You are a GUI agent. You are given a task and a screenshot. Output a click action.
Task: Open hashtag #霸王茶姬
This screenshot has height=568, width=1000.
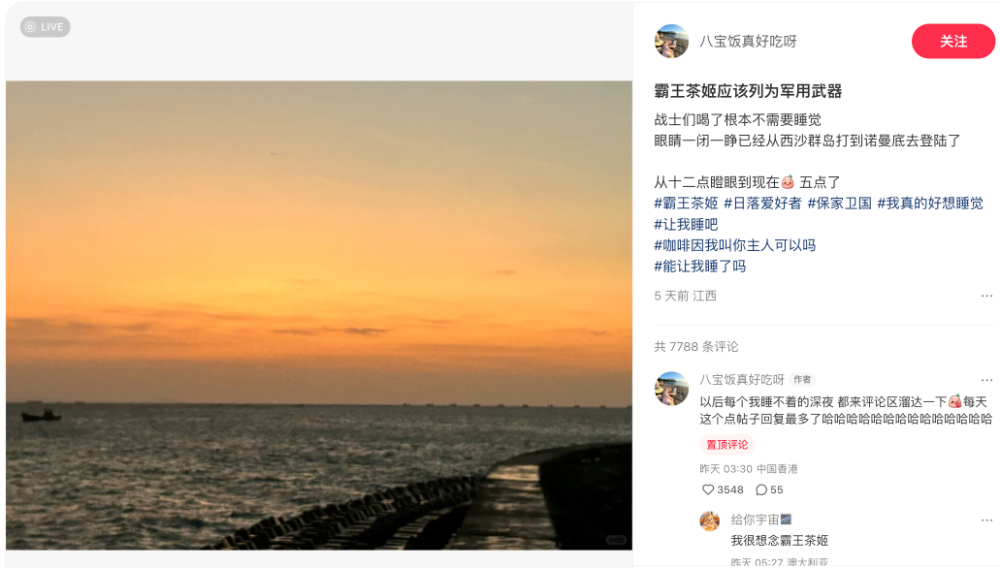tap(686, 203)
